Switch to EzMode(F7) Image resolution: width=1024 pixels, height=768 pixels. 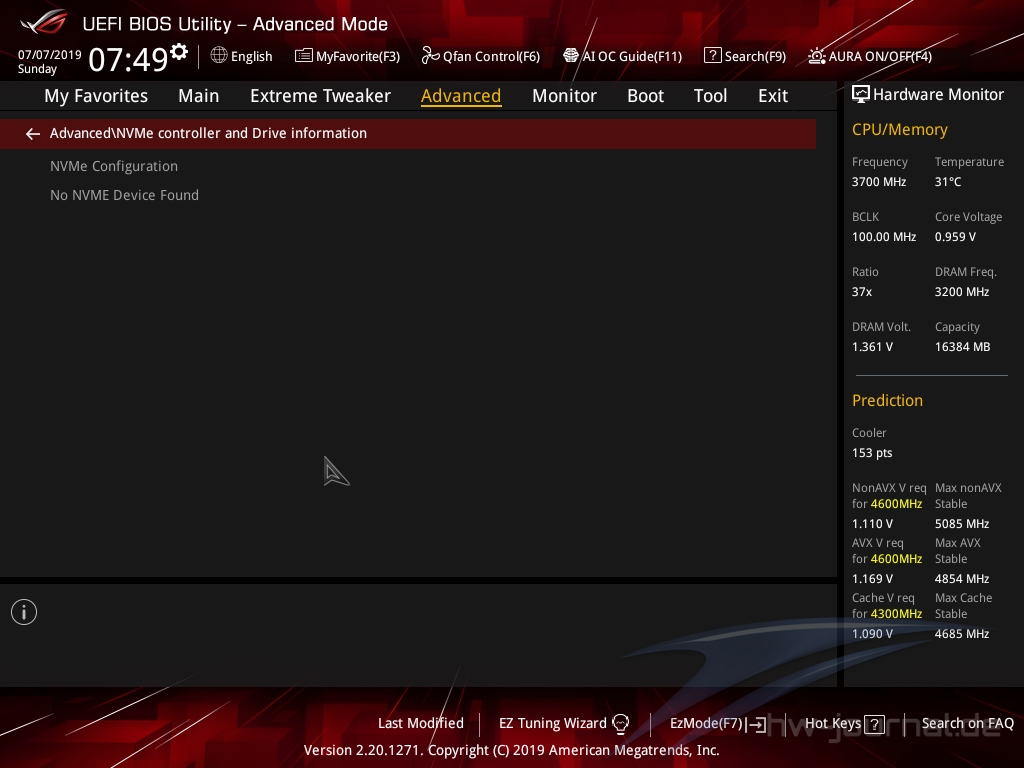click(x=706, y=724)
